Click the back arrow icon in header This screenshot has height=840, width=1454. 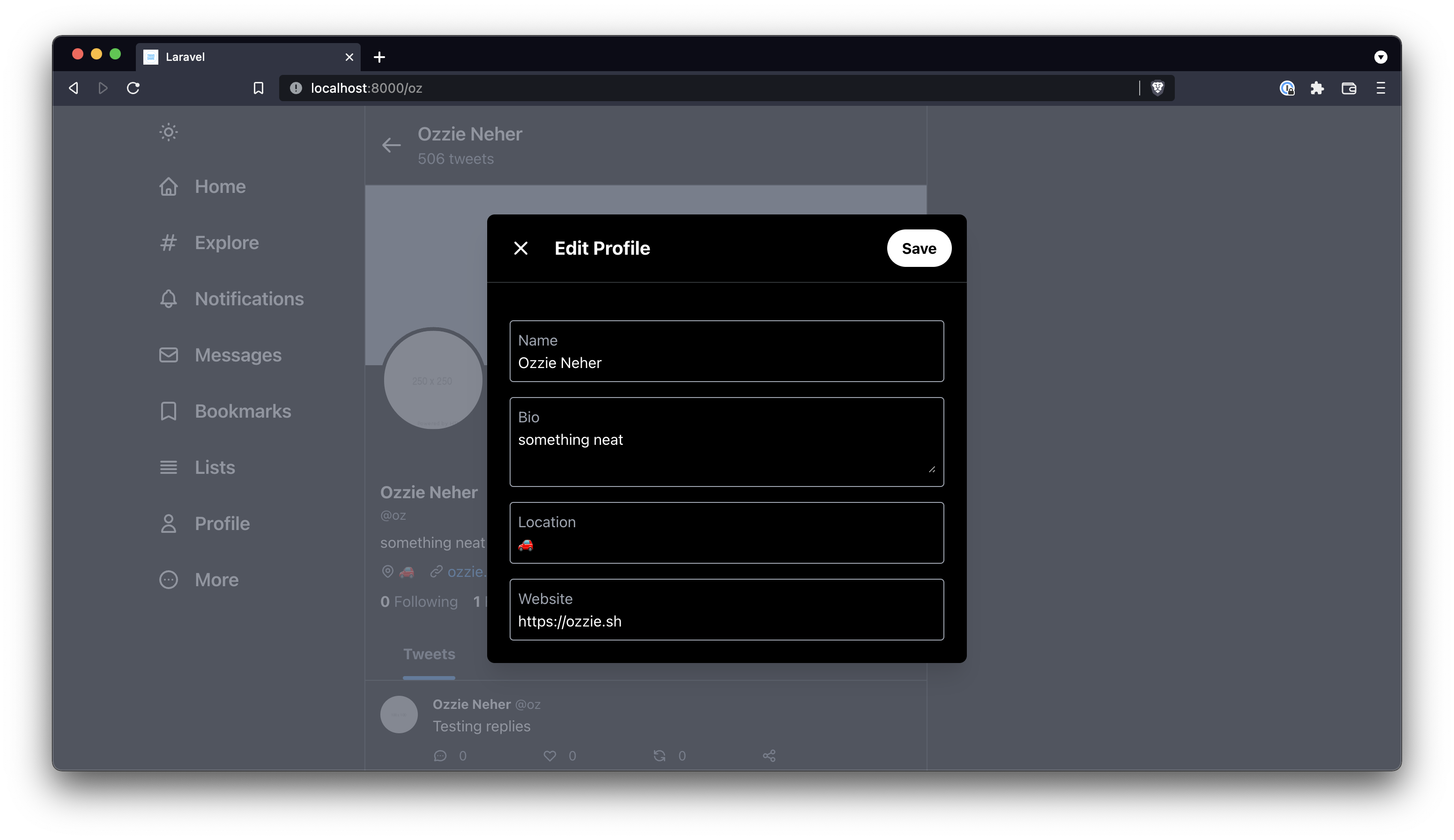[x=391, y=144]
